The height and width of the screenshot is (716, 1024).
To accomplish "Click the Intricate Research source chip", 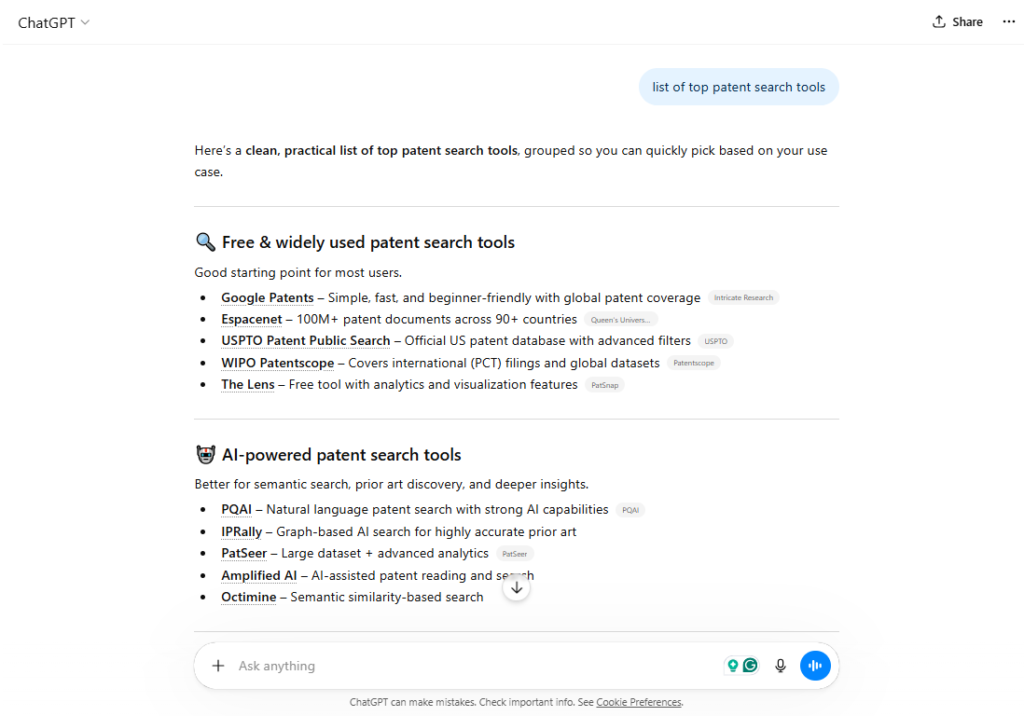I will pos(743,298).
